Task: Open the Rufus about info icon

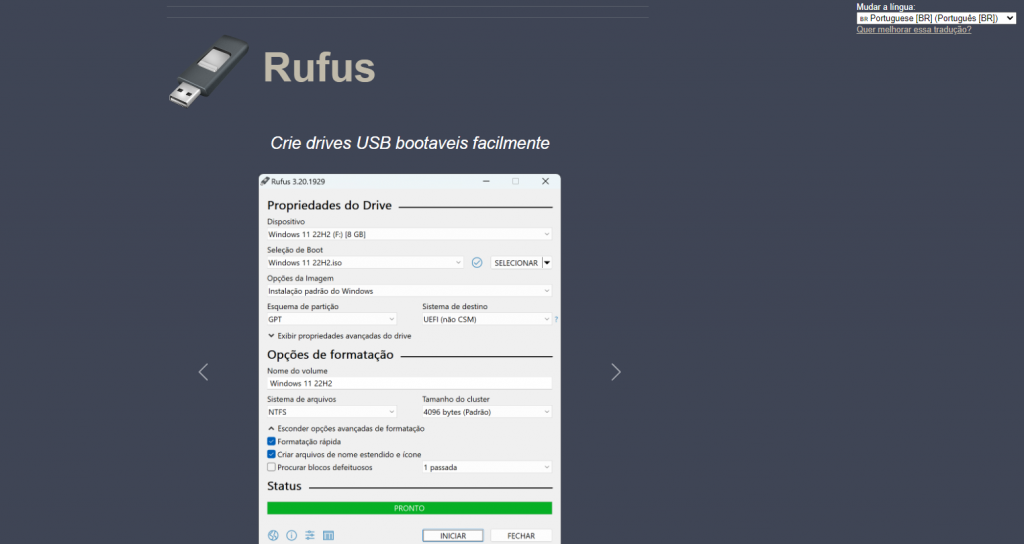Action: pyautogui.click(x=291, y=536)
